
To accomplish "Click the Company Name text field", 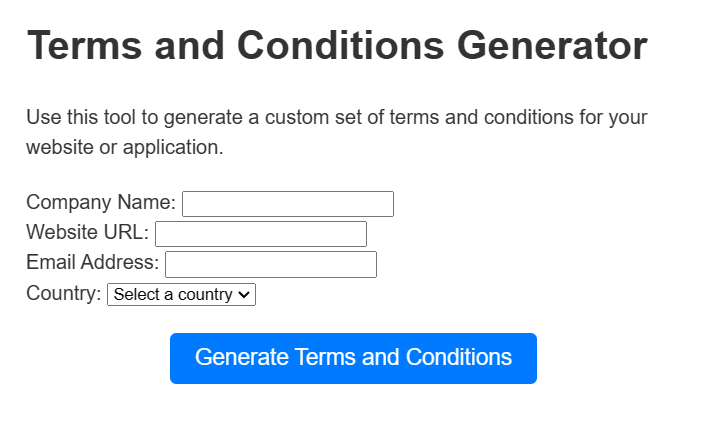I will coord(287,204).
